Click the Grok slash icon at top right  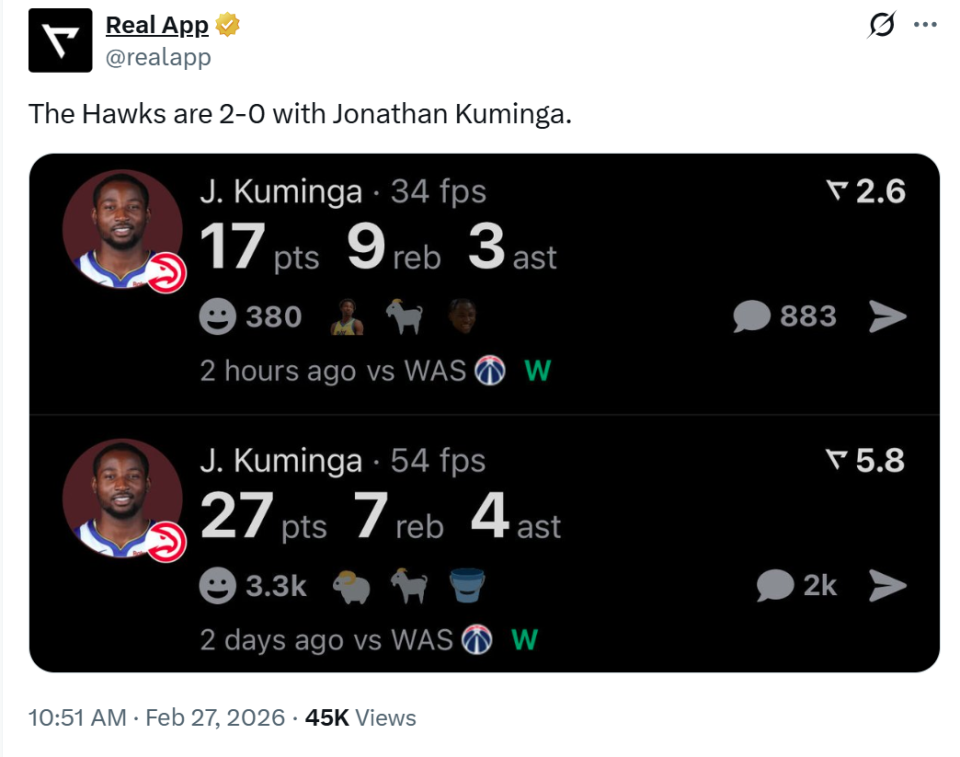(x=881, y=25)
